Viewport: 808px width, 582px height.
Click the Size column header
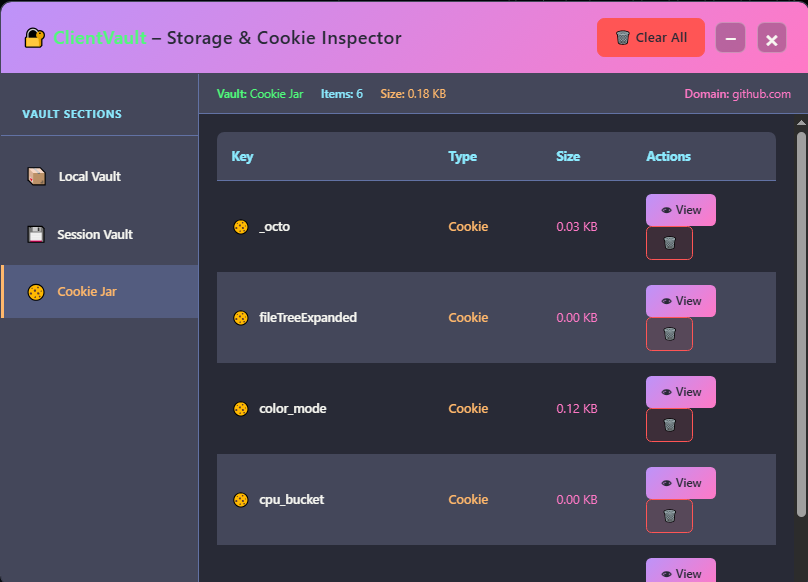(x=568, y=157)
